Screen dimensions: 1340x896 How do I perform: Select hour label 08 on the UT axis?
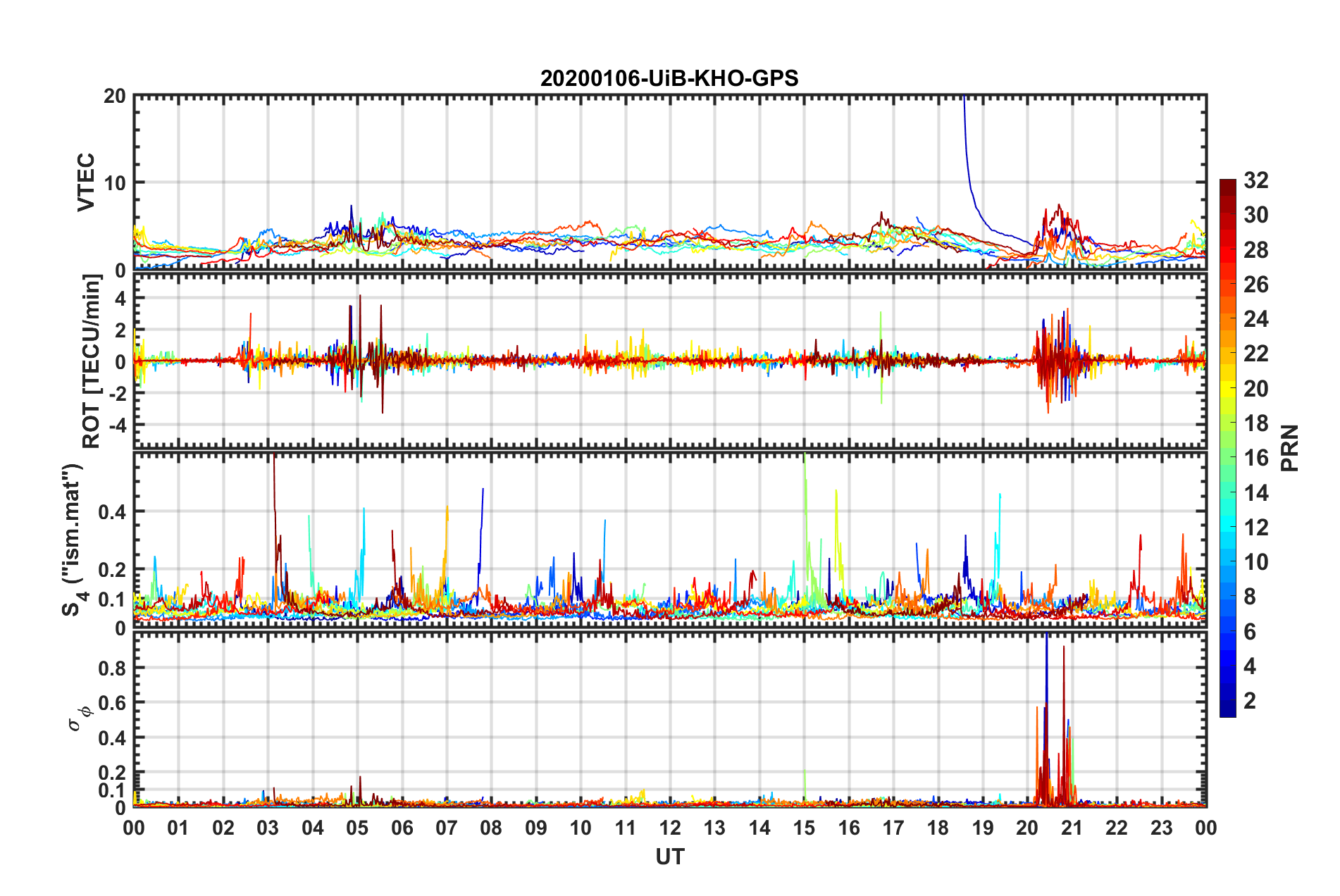[x=491, y=828]
